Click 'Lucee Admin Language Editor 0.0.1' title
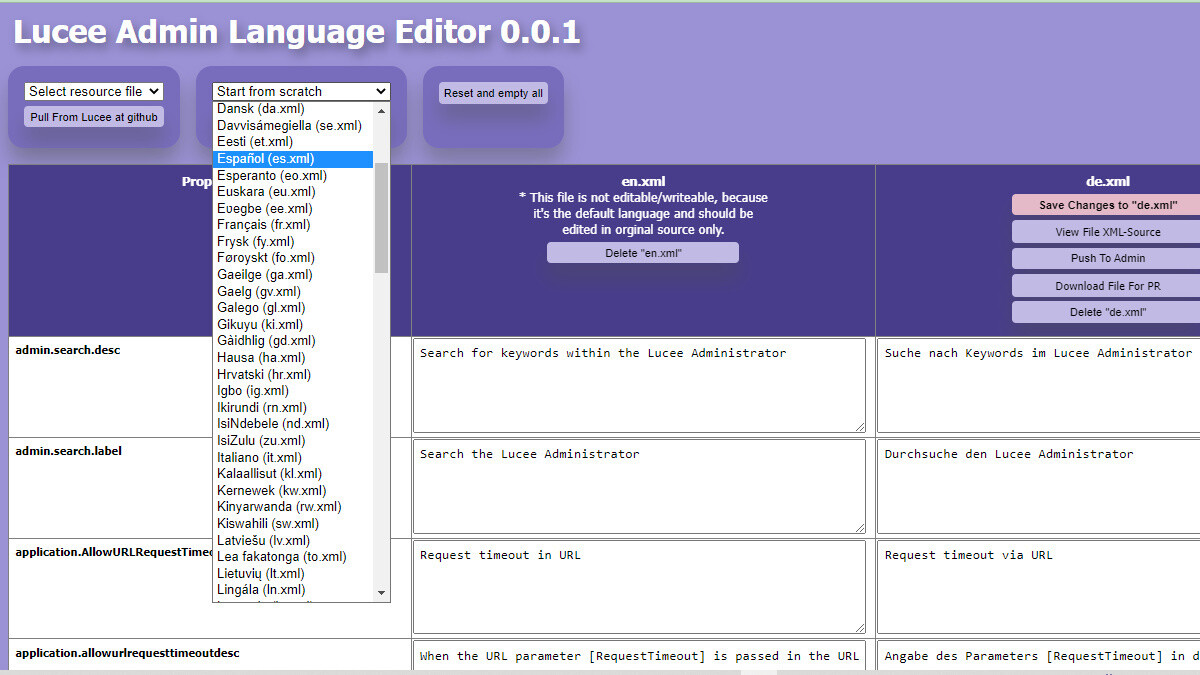This screenshot has height=675, width=1200. (x=296, y=32)
